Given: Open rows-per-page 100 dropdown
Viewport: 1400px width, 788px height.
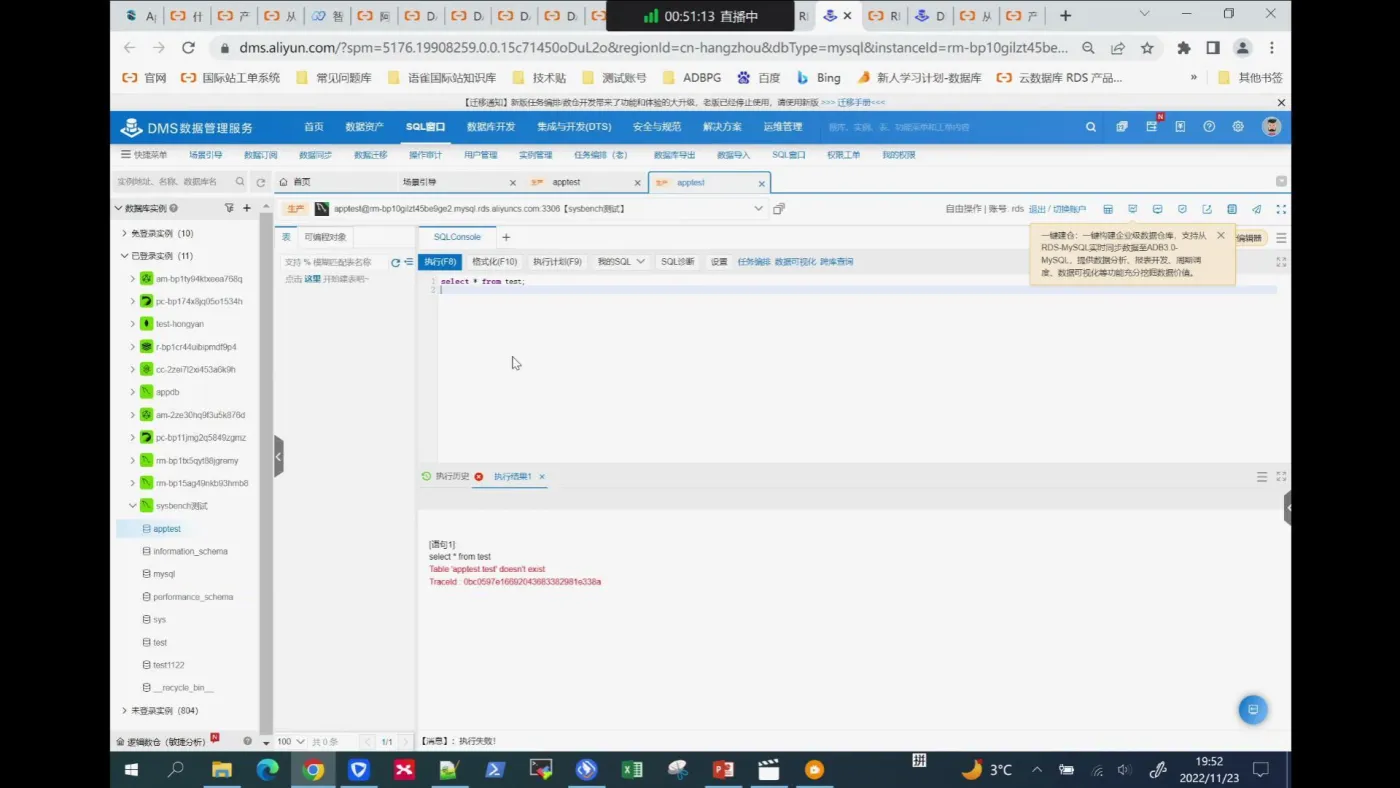Looking at the screenshot, I should point(291,742).
